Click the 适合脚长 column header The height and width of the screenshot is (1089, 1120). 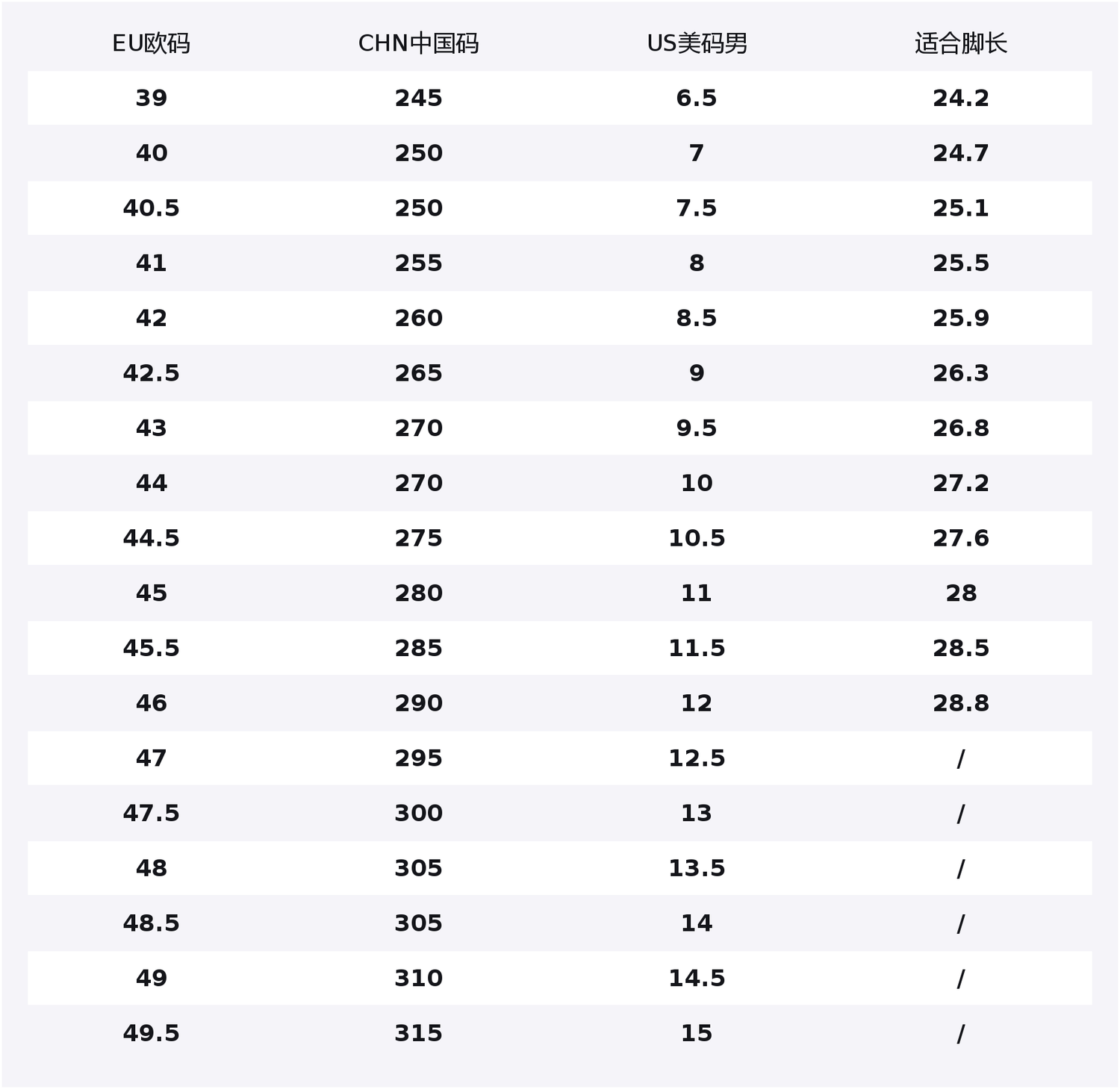[x=960, y=44]
